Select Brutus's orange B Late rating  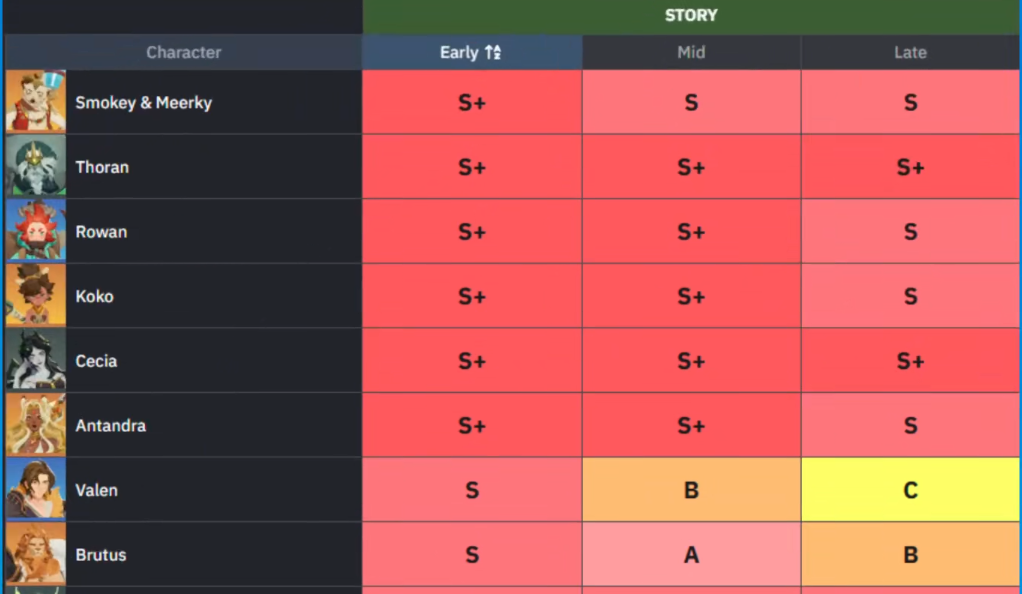pyautogui.click(x=910, y=555)
